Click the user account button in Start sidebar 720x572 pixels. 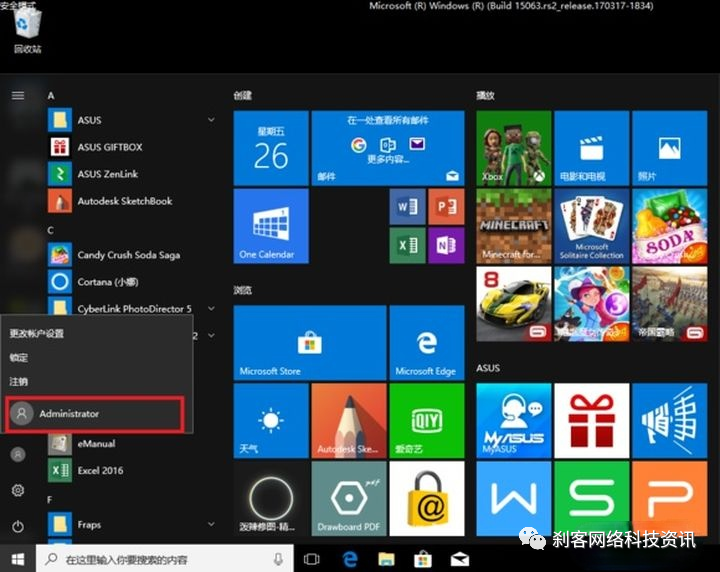pyautogui.click(x=18, y=454)
